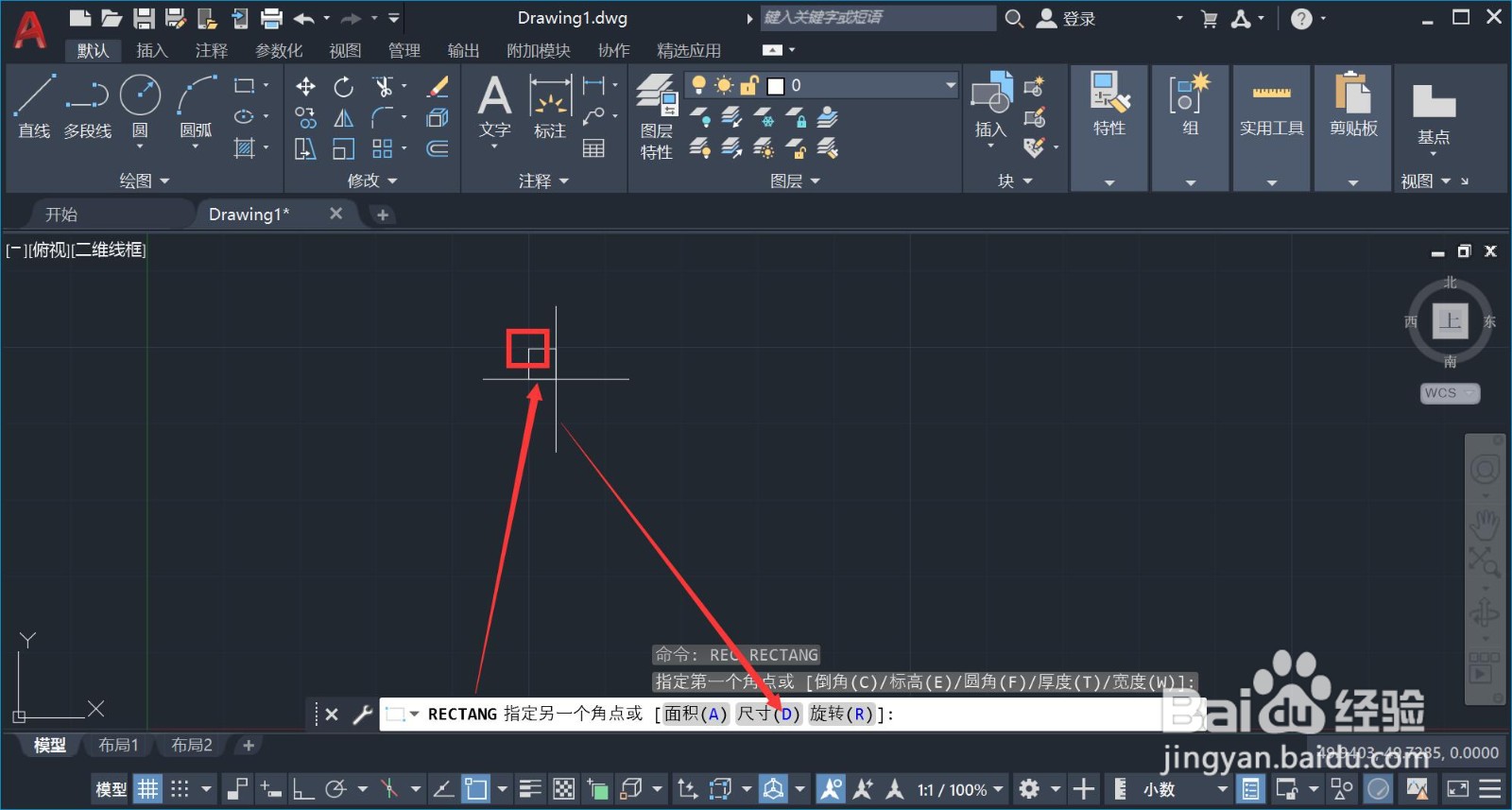Click the Copy tool icon
1512x810 pixels.
305,118
